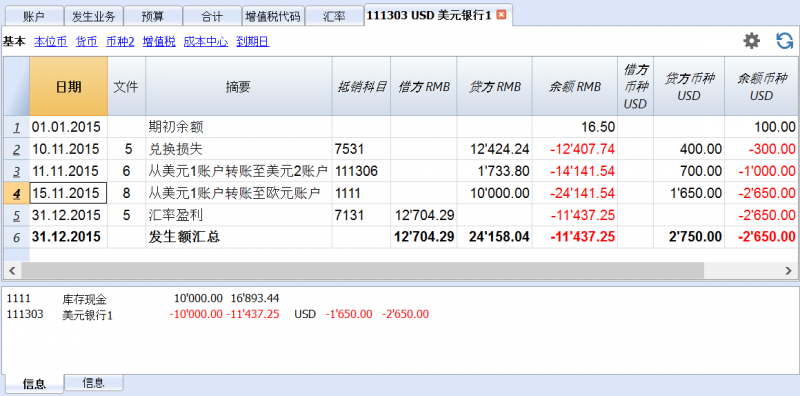
Task: Click USD credit total 2'750.00
Action: (x=689, y=237)
